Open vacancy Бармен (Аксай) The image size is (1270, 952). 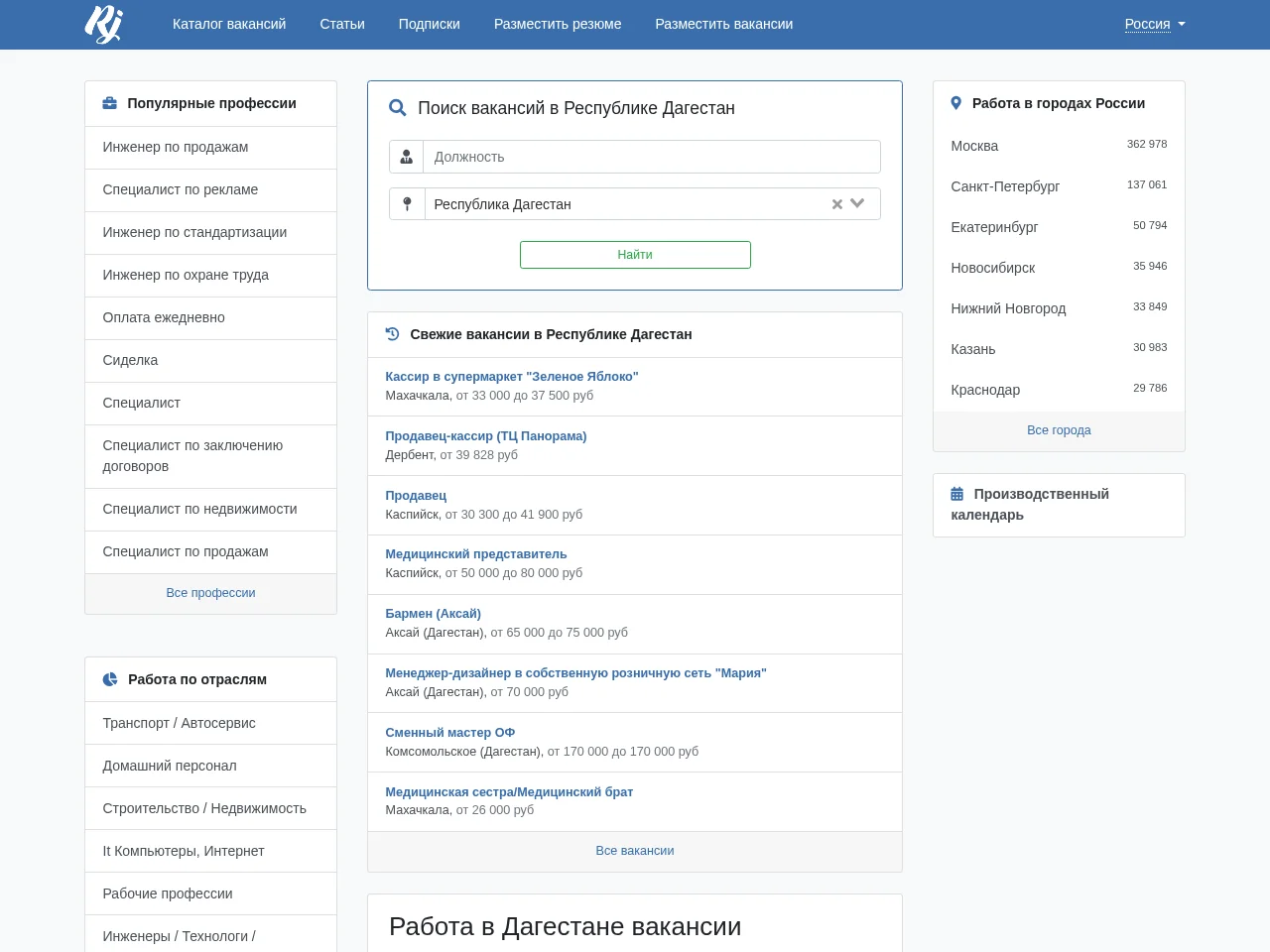point(434,614)
